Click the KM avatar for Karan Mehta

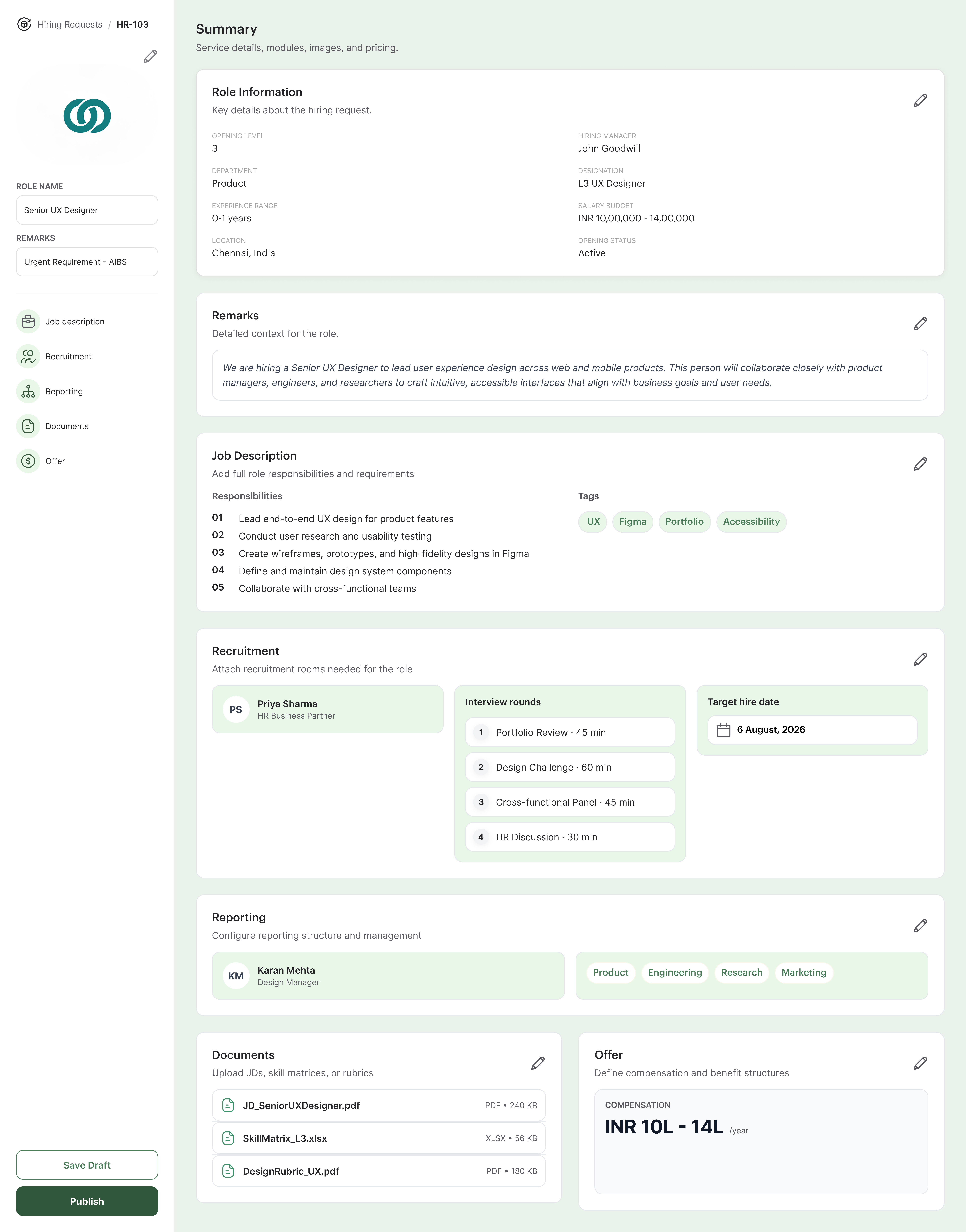[x=236, y=976]
